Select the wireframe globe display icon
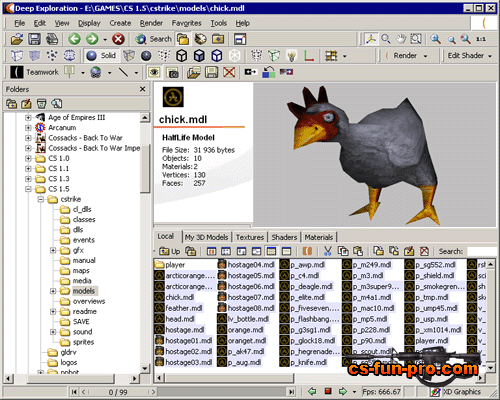 [x=69, y=55]
